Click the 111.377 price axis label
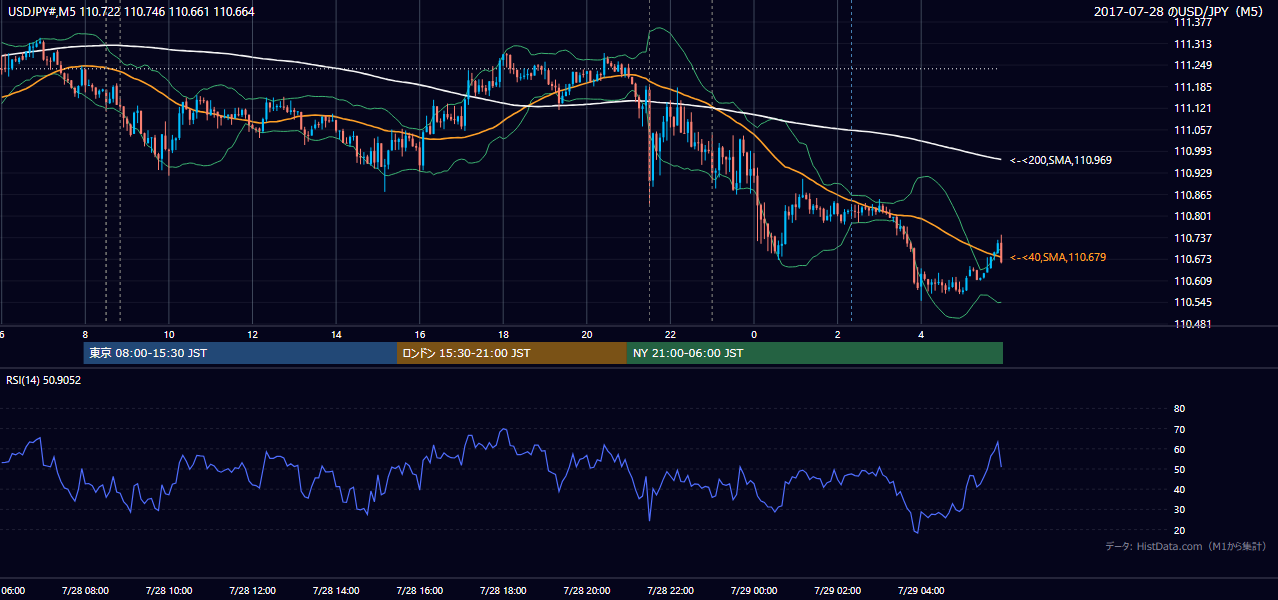The height and width of the screenshot is (600, 1278). 1193,22
